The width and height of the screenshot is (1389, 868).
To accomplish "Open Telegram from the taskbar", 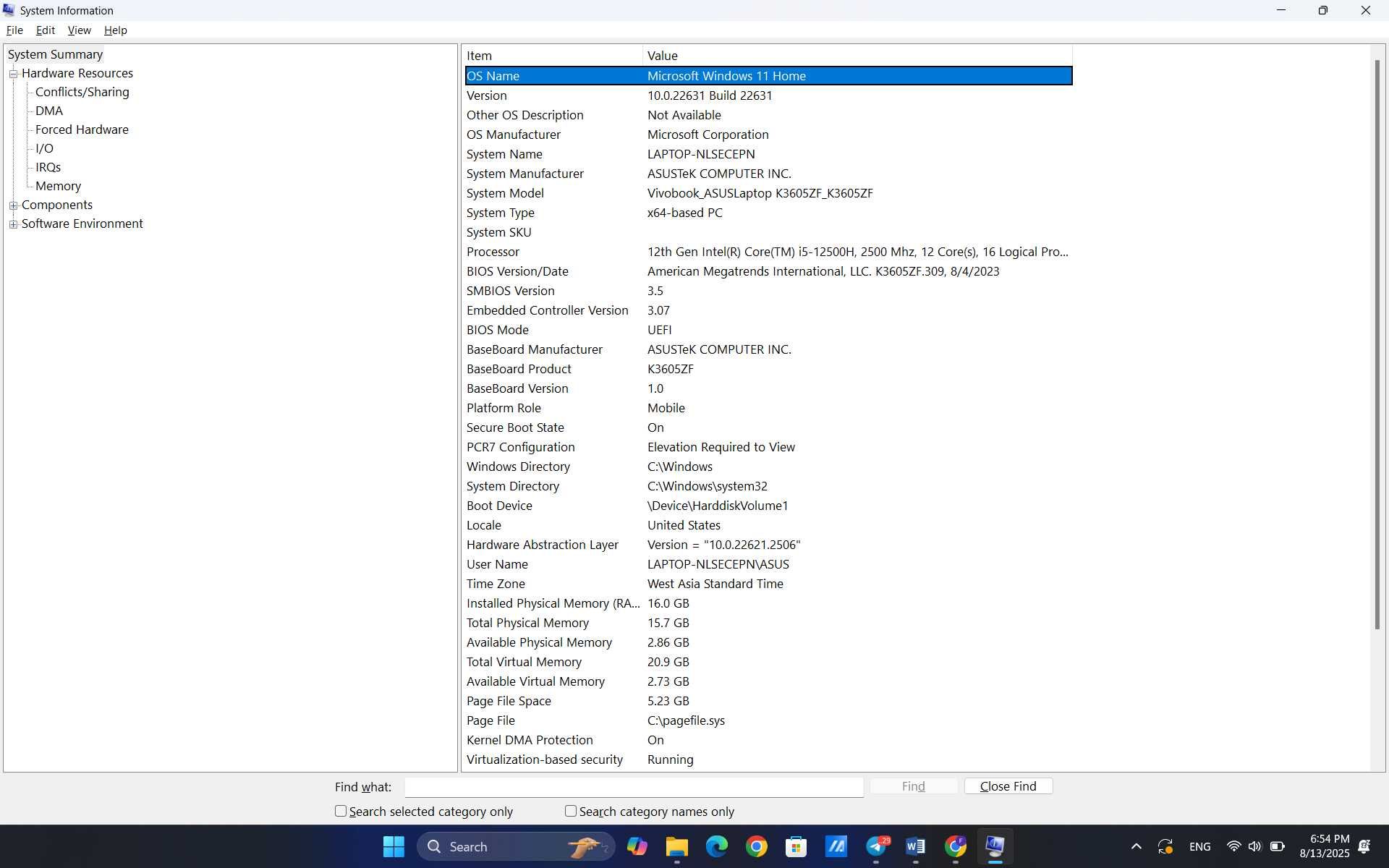I will point(876,846).
